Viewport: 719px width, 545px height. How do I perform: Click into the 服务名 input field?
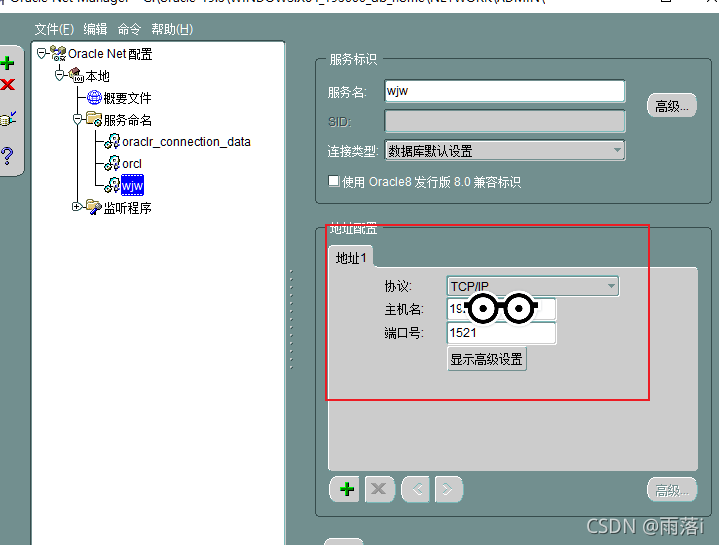click(x=505, y=91)
